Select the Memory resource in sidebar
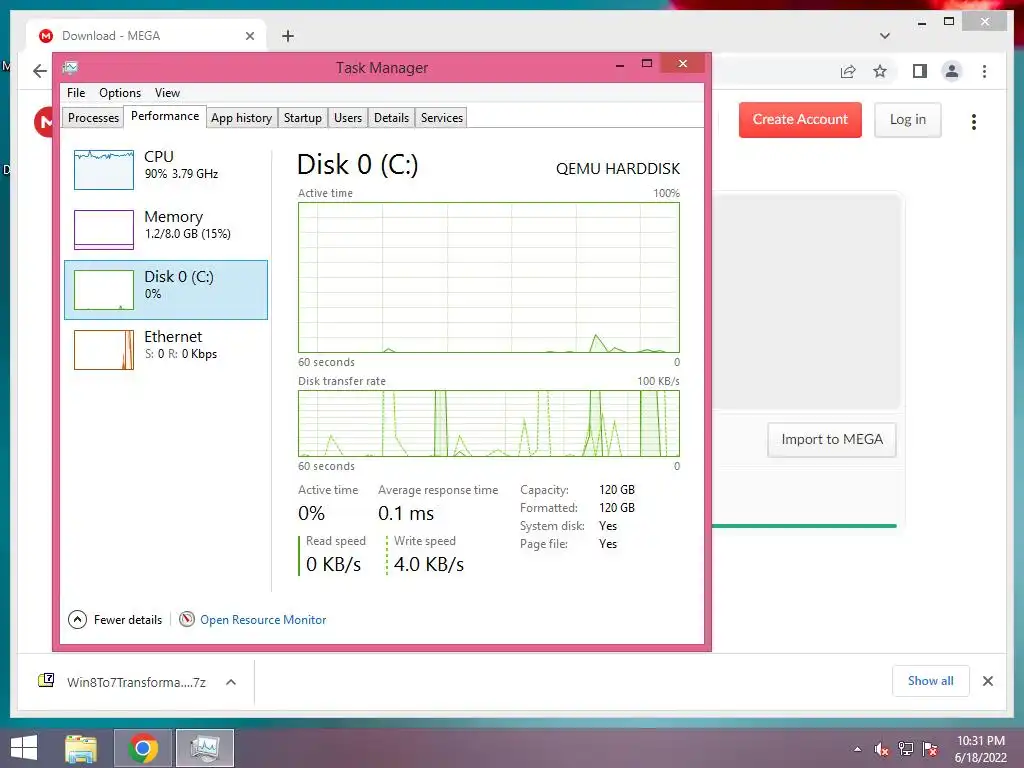 pos(166,229)
